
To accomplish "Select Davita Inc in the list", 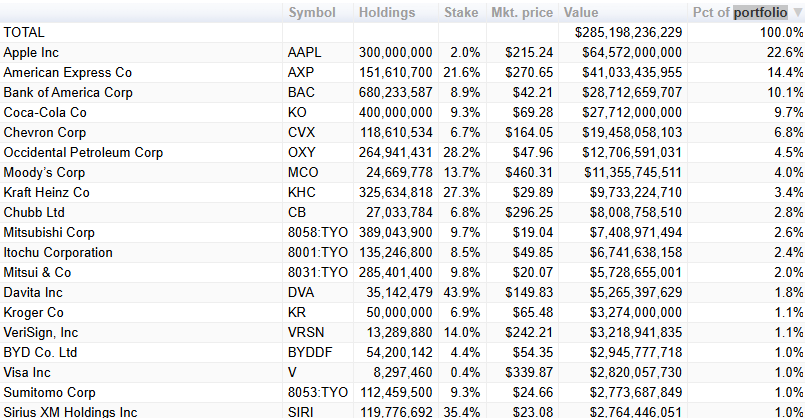I will (33, 292).
